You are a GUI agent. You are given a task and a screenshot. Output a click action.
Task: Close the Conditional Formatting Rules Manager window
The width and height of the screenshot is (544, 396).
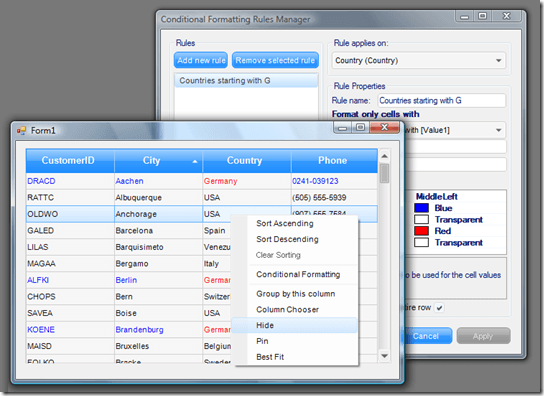[507, 16]
